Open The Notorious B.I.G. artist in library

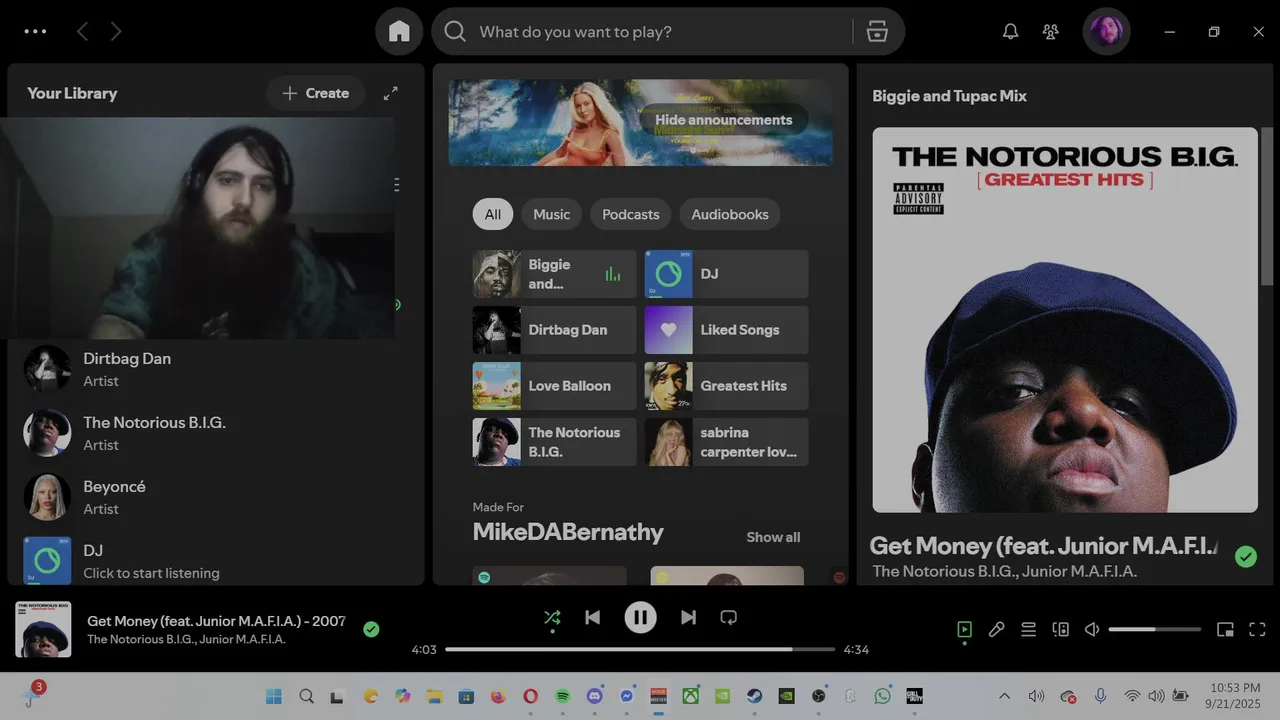pyautogui.click(x=216, y=433)
